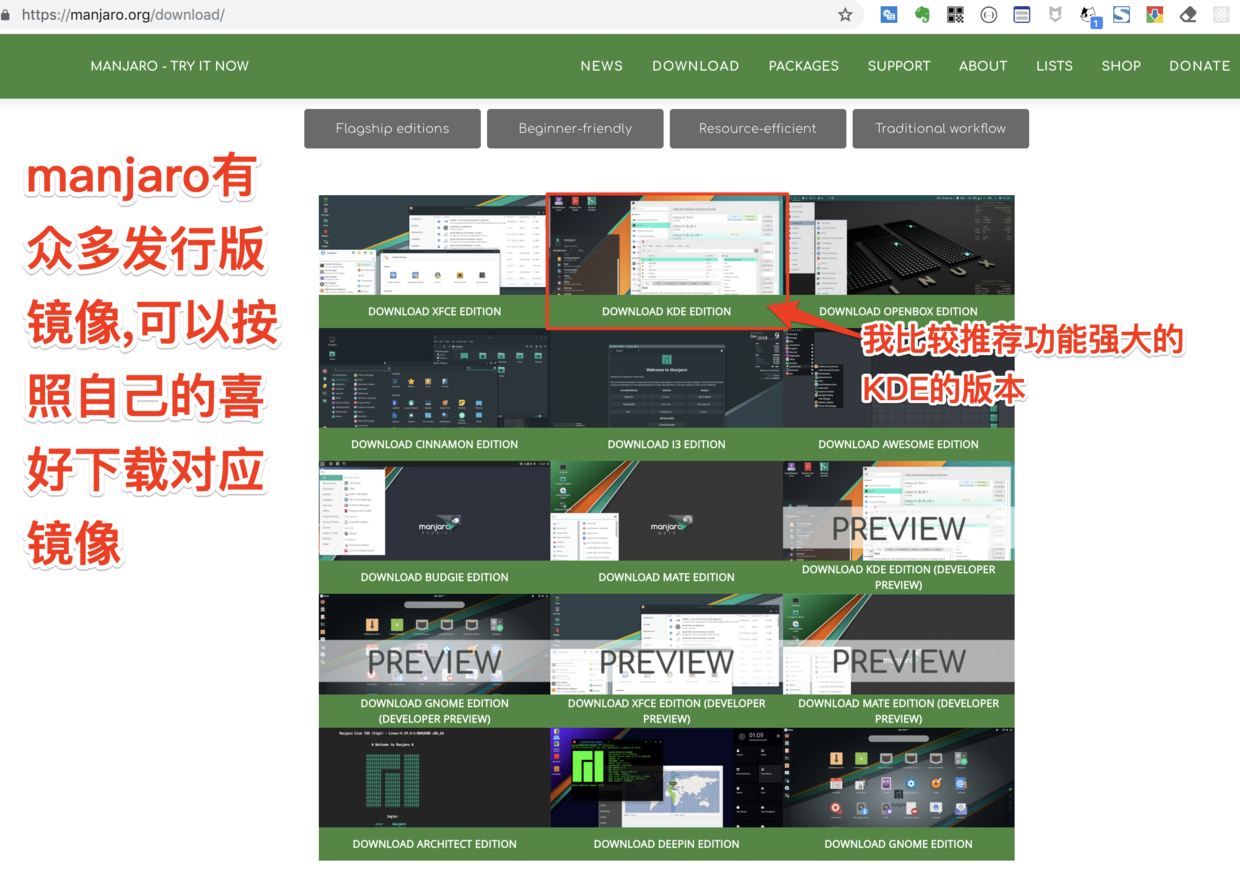Viewport: 1240px width, 871px height.
Task: Click Download XFCE Edition (Developer Preview) label
Action: (666, 711)
